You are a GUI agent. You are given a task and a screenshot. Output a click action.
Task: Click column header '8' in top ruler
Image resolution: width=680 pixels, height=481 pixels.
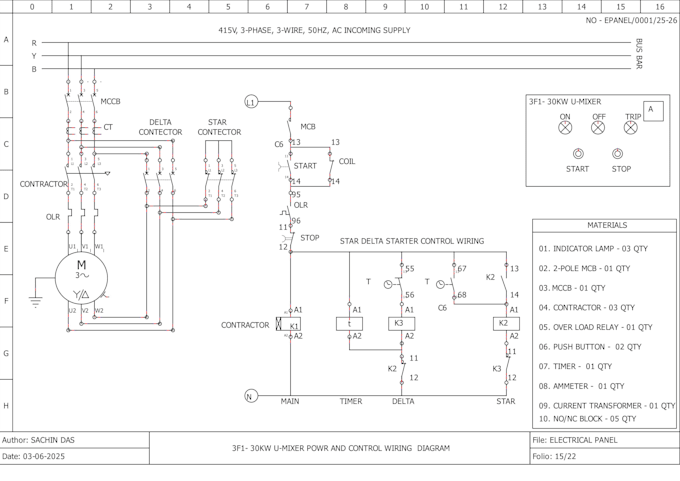tap(346, 7)
